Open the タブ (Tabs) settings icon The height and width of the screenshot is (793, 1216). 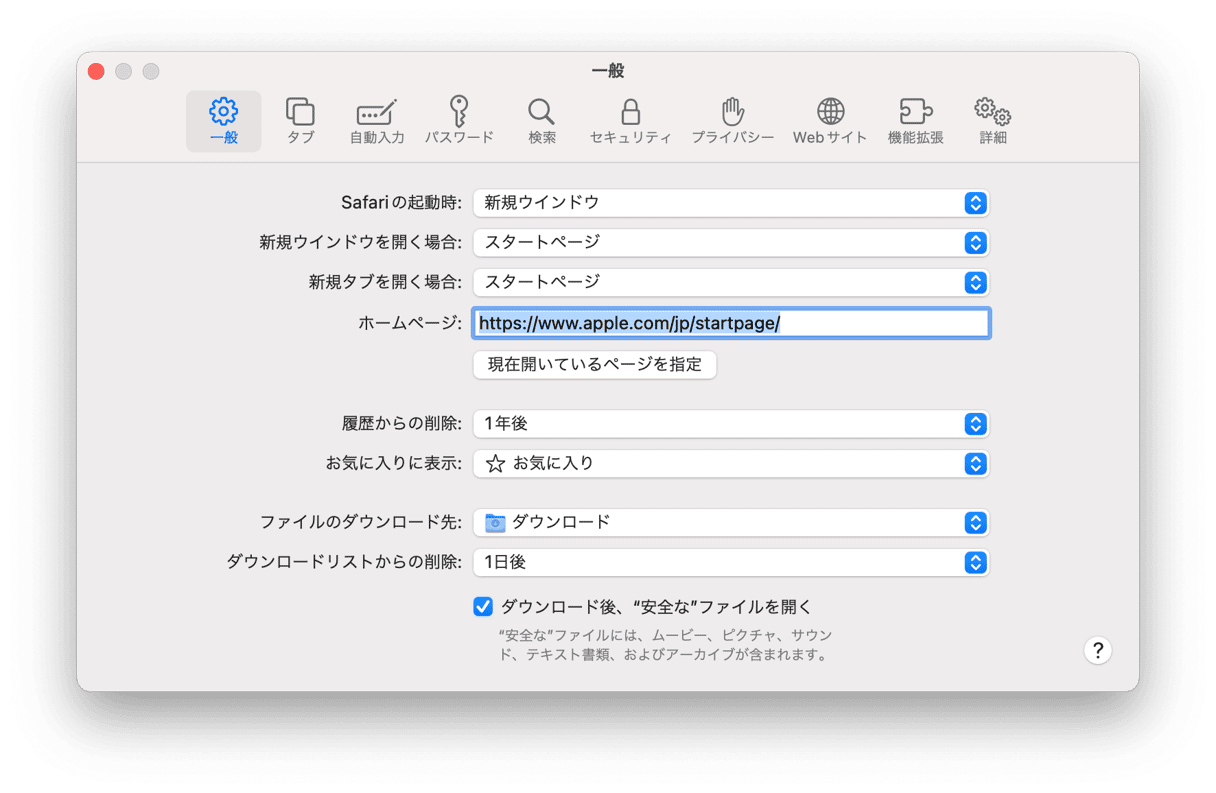point(300,121)
